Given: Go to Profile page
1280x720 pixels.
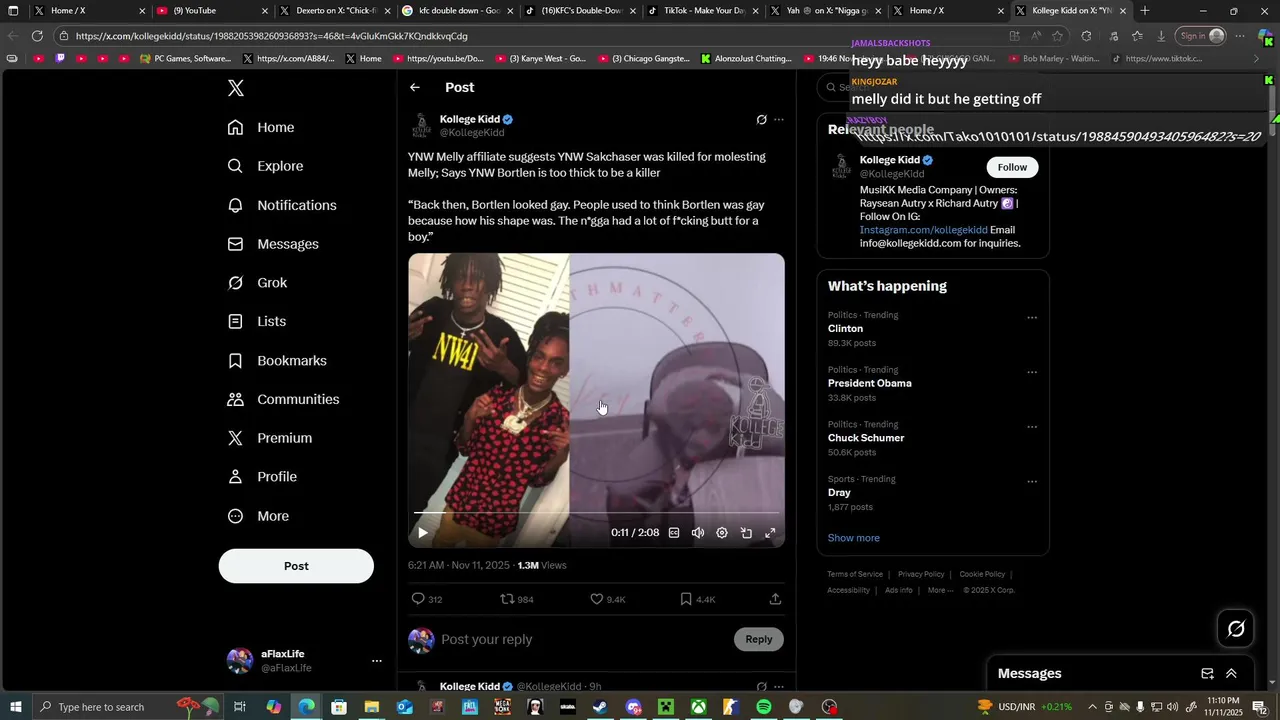Looking at the screenshot, I should [x=262, y=477].
